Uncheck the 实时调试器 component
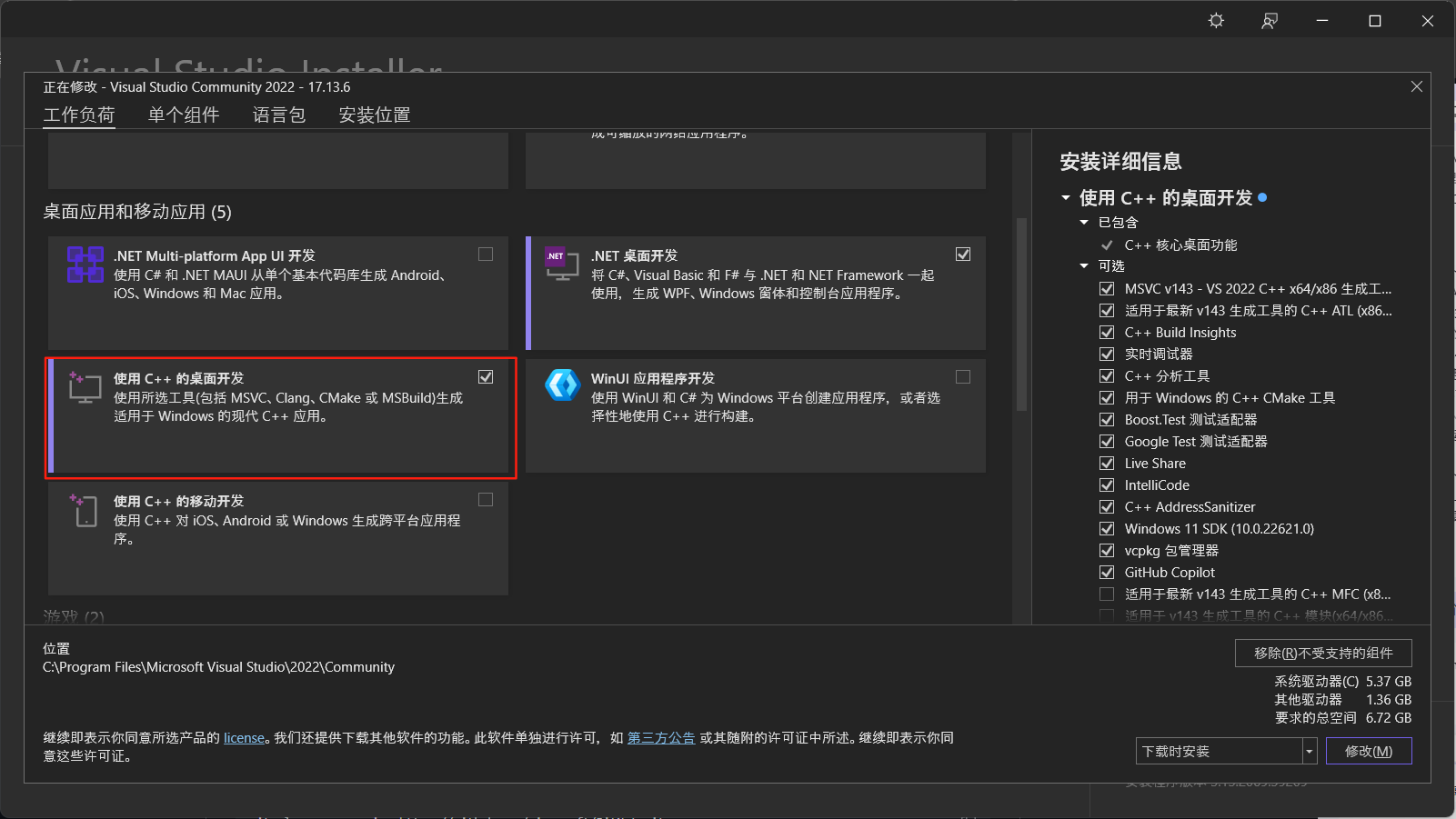 (1107, 355)
